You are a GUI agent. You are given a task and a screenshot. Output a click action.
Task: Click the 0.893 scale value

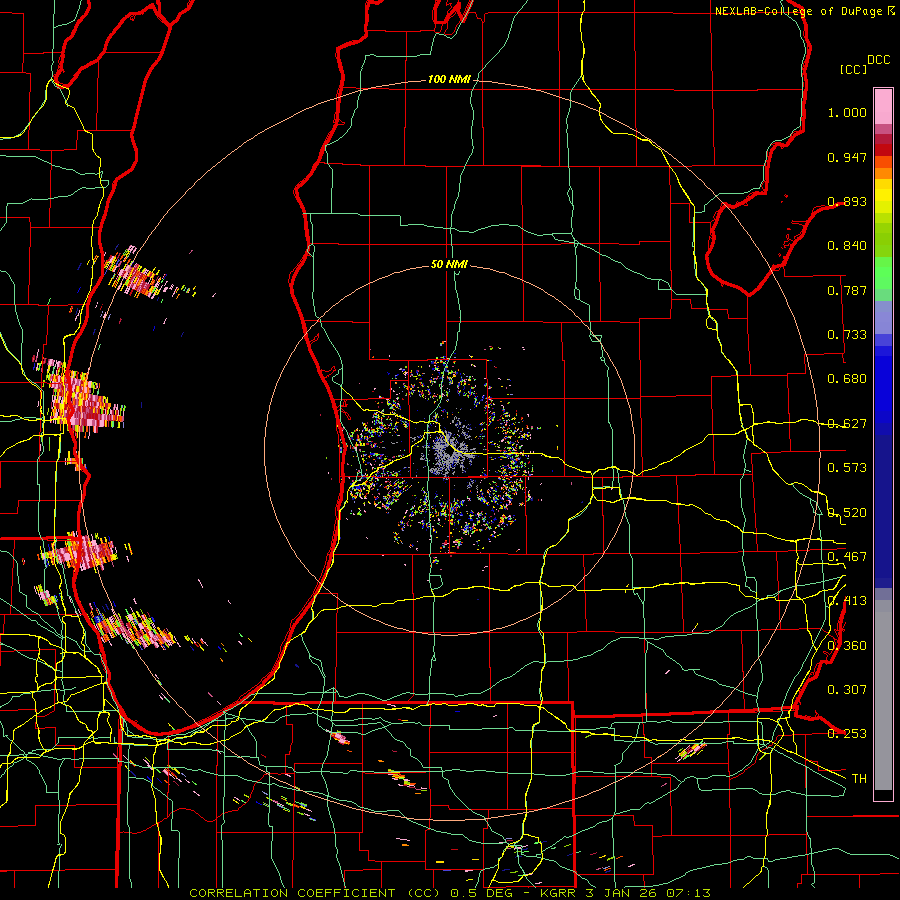coord(847,201)
